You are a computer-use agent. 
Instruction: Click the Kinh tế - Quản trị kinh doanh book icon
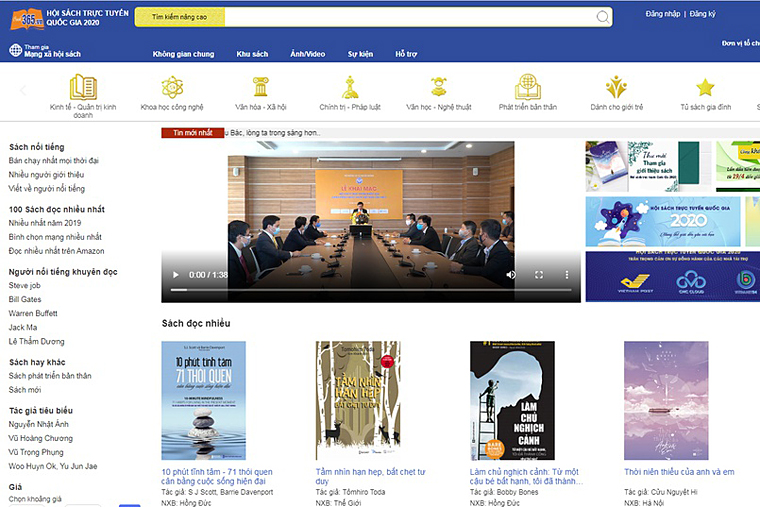click(x=83, y=87)
